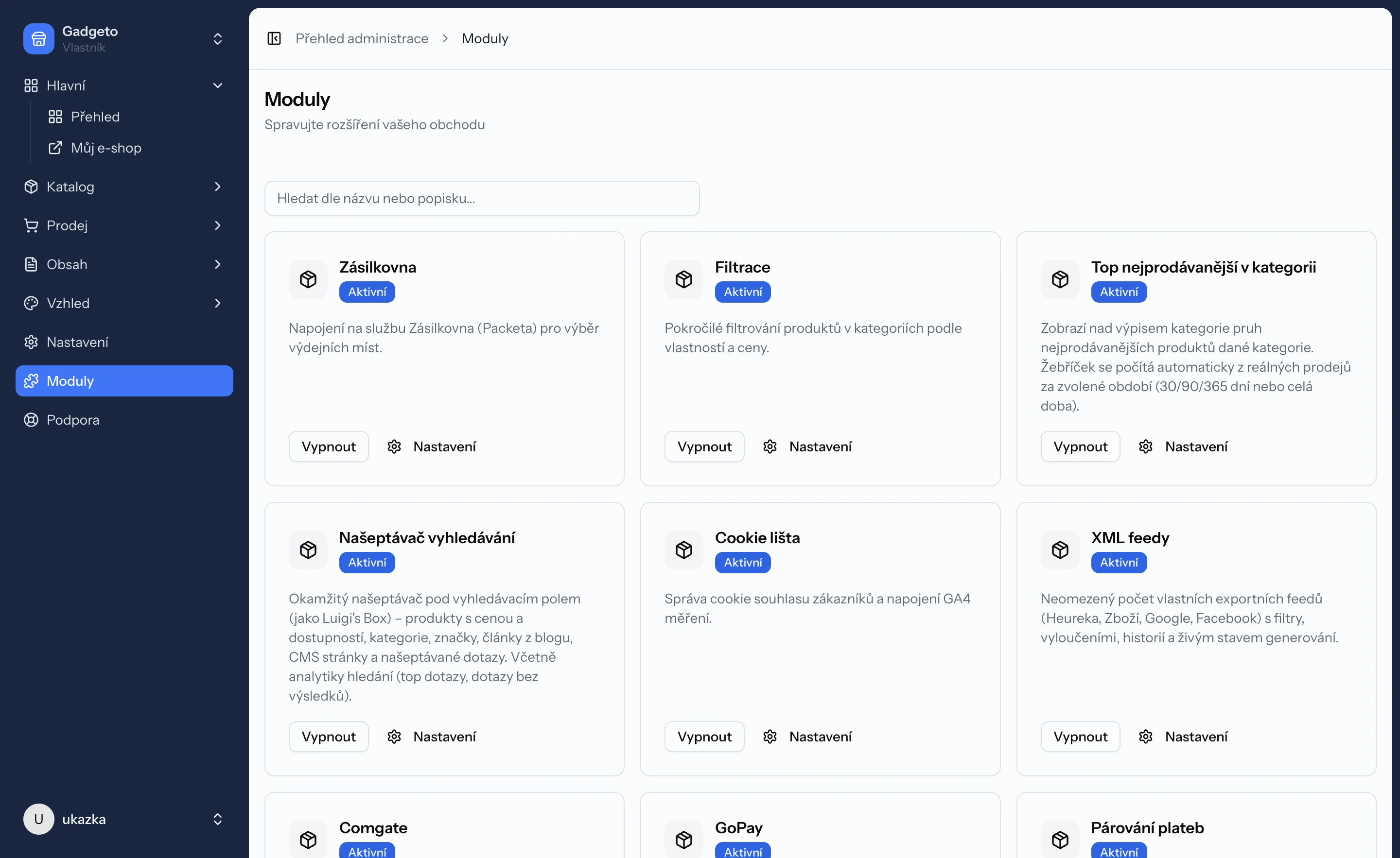Turn off the Zásilkovna module
The image size is (1400, 858).
[x=329, y=446]
